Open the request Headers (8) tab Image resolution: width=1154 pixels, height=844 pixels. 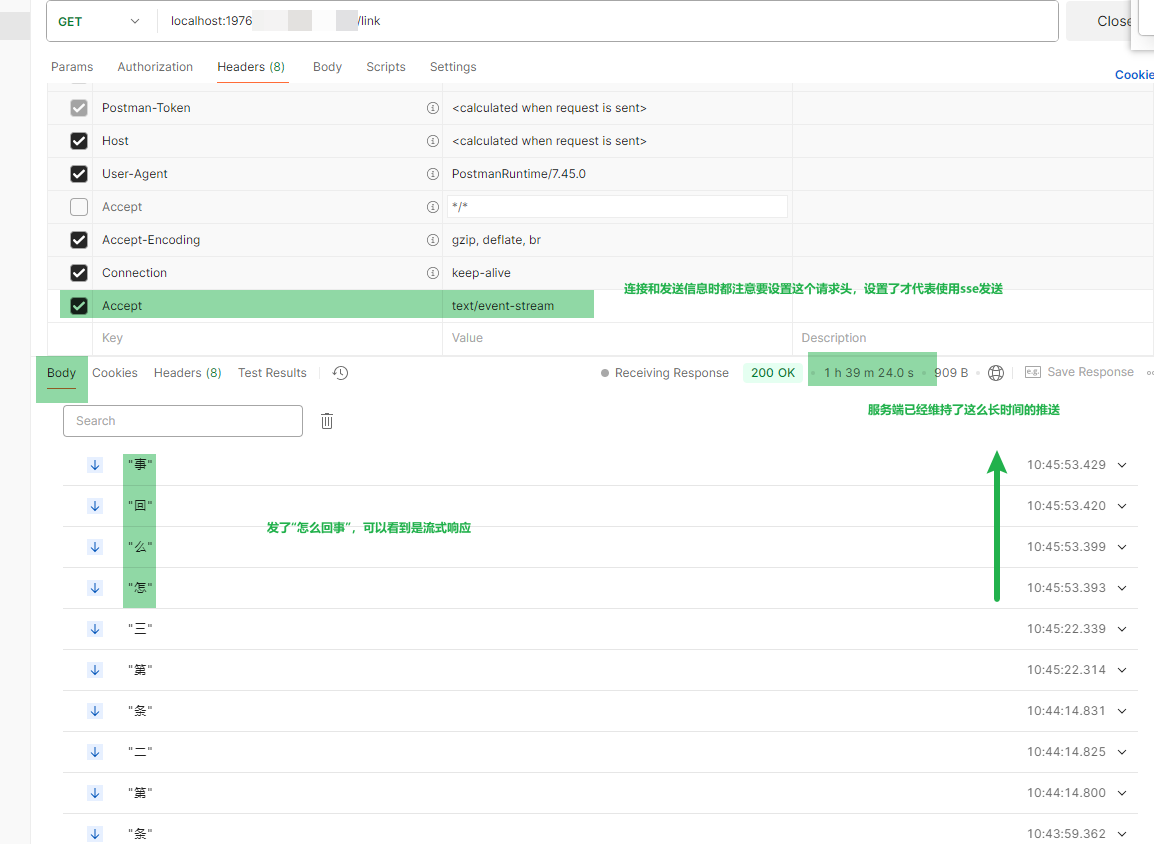coord(251,67)
